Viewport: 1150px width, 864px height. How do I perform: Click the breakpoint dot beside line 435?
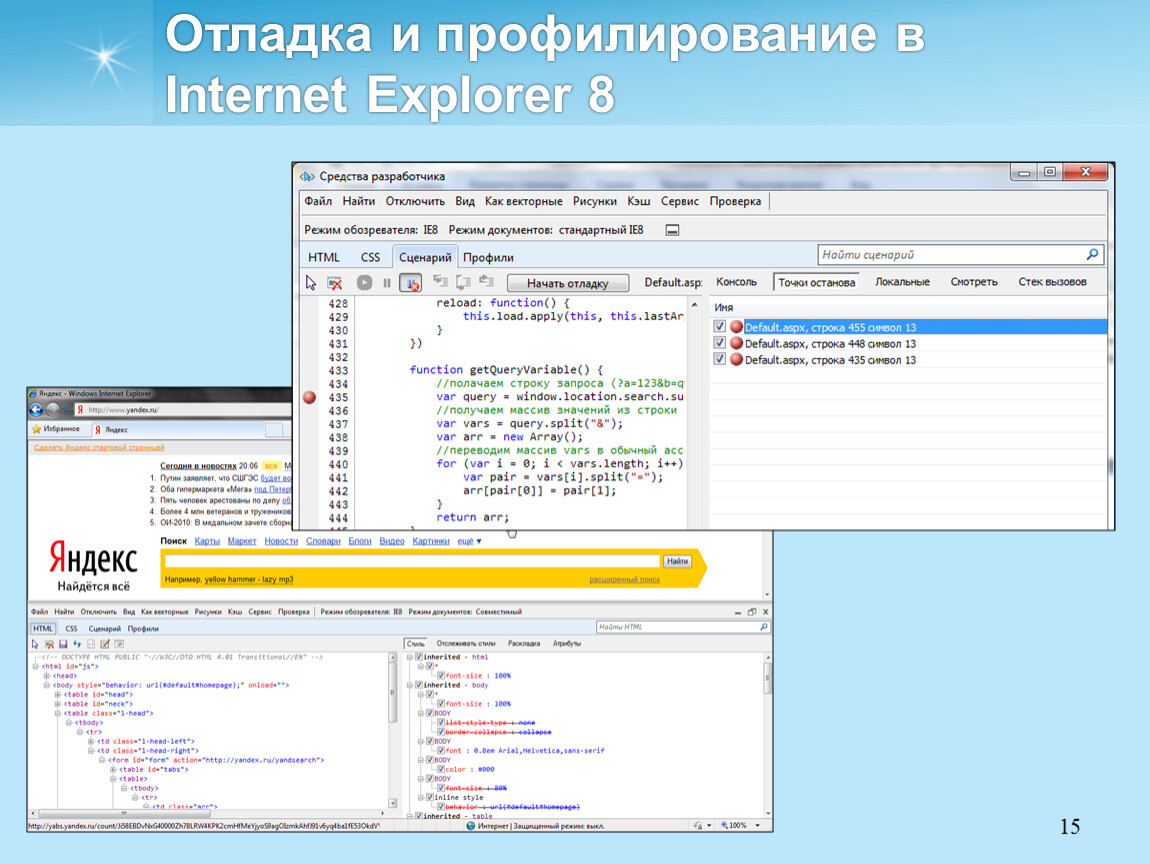tap(310, 398)
